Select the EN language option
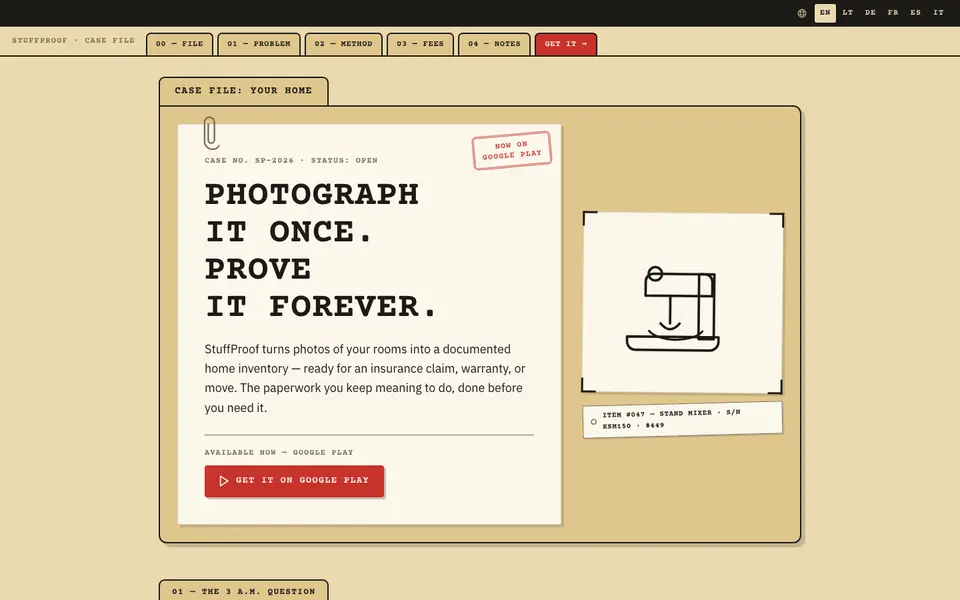The height and width of the screenshot is (600, 960). (x=825, y=13)
